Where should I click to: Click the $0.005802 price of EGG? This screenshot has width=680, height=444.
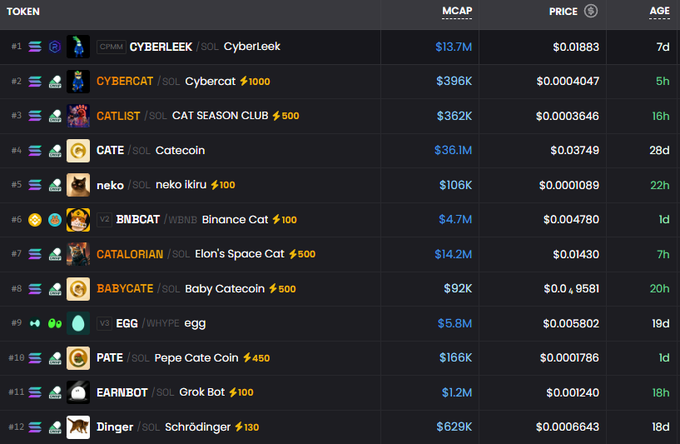(x=571, y=324)
